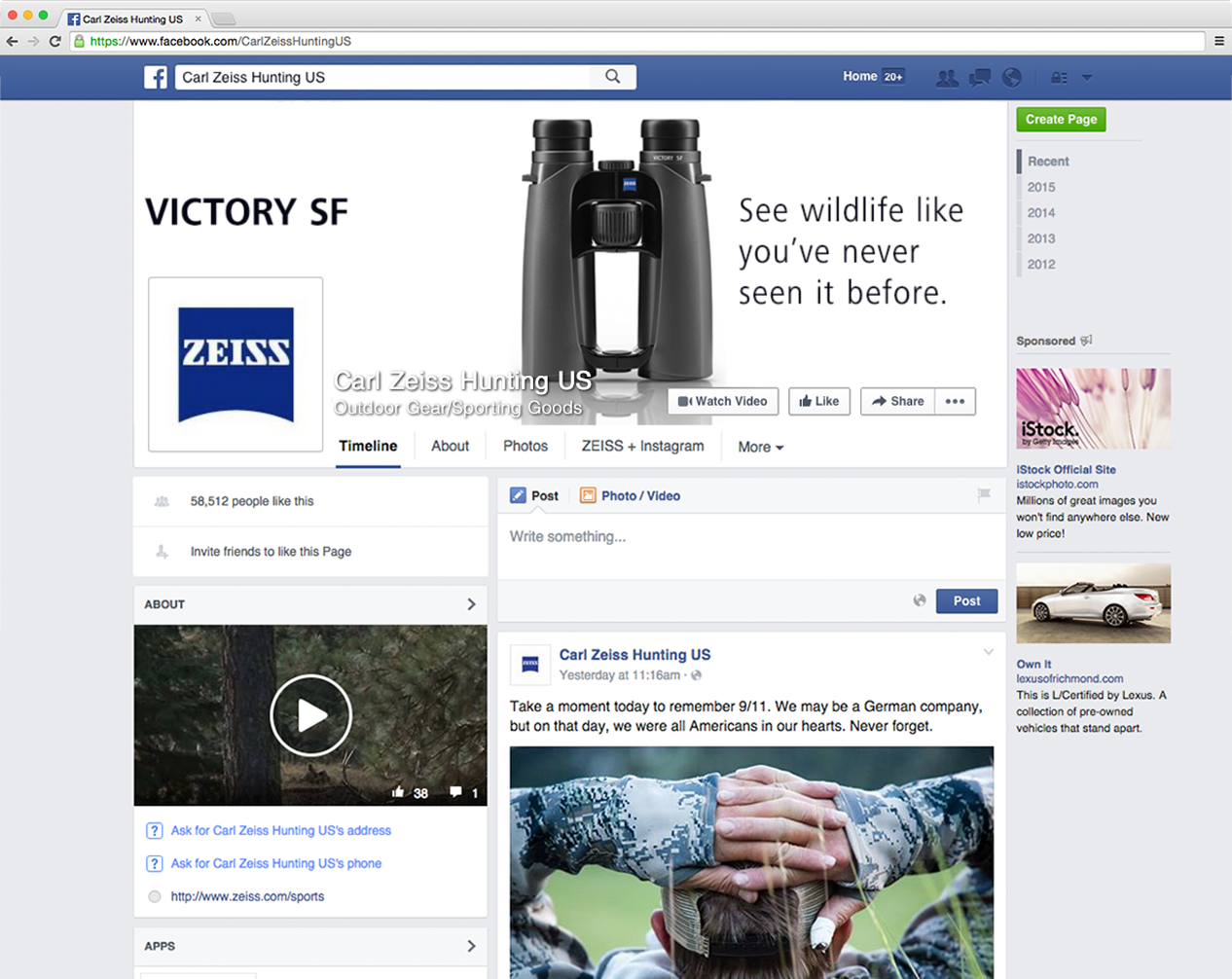This screenshot has height=979, width=1232.
Task: Like the Carl Zeiss Hunting page
Action: [x=819, y=401]
